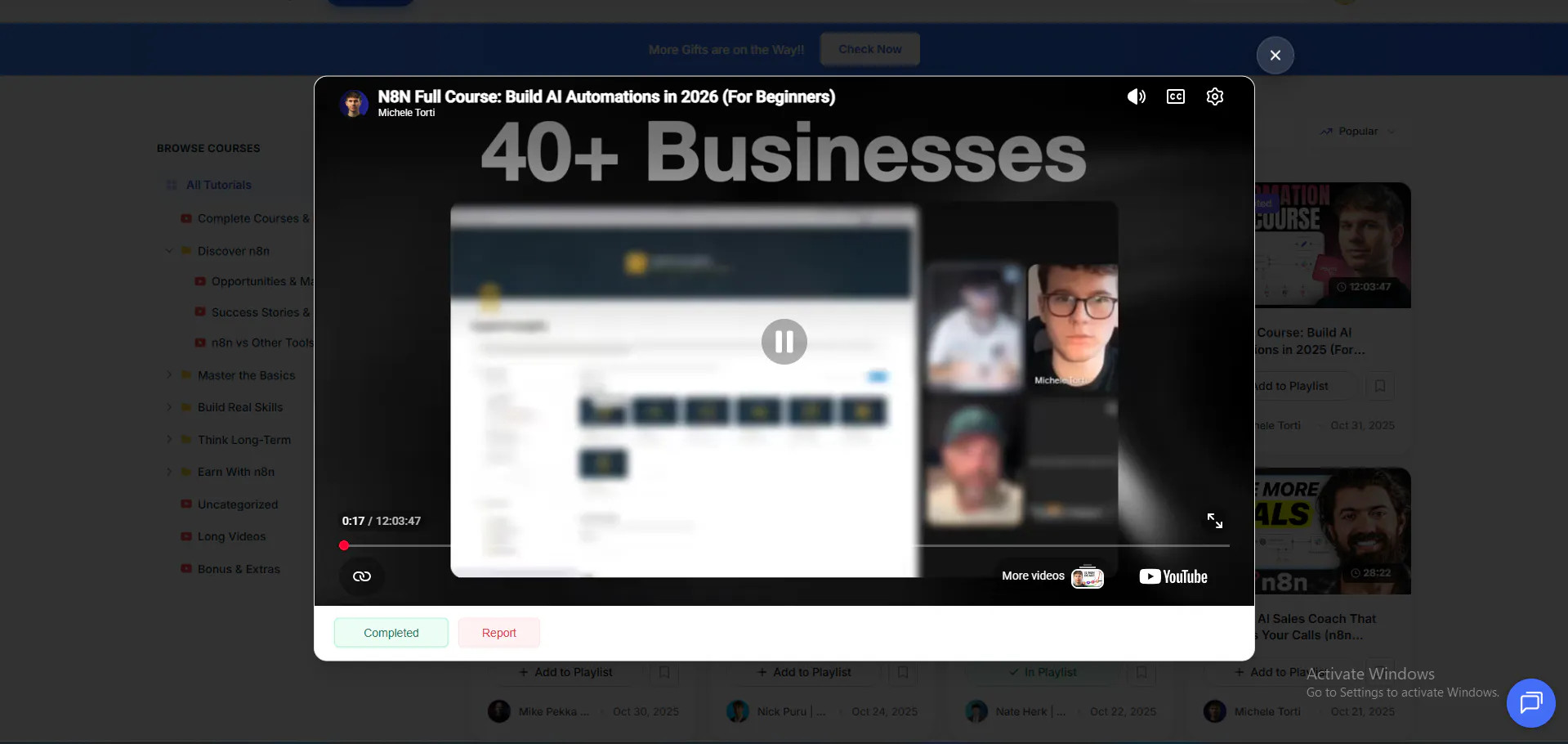Open n8n vs Other Tools subcategory
1568x744 pixels.
click(261, 343)
